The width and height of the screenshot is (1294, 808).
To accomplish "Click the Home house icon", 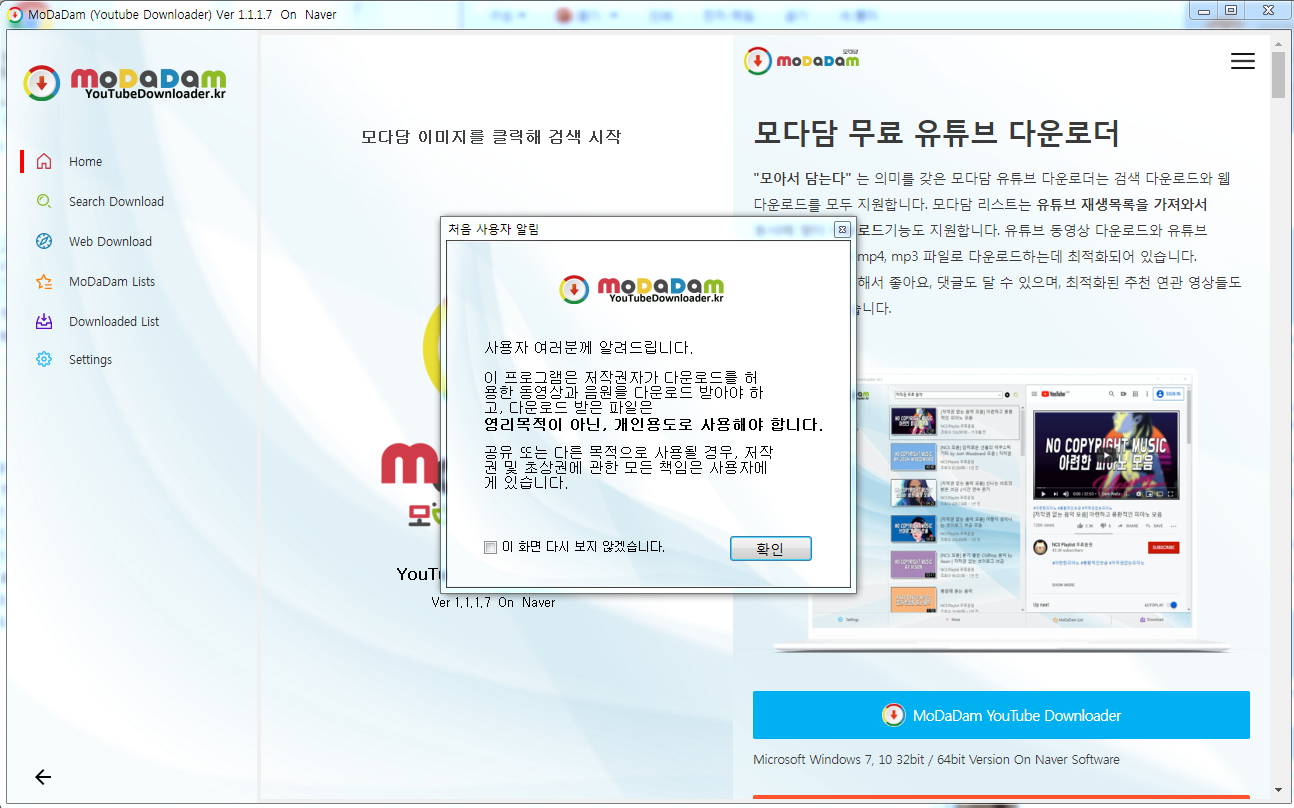I will 44,161.
